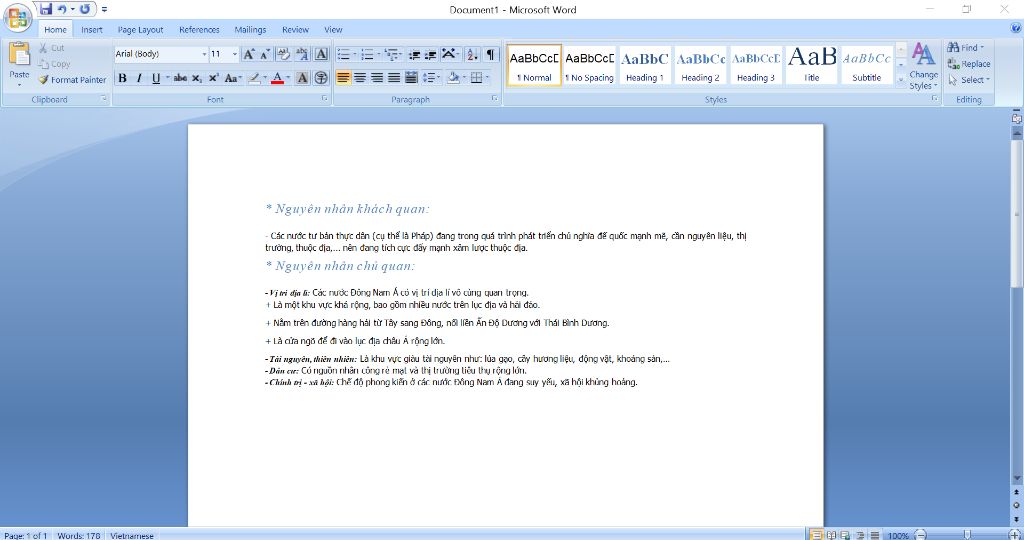Click the Paste clipboard icon
Screen dimensions: 1024x540
[x=20, y=54]
